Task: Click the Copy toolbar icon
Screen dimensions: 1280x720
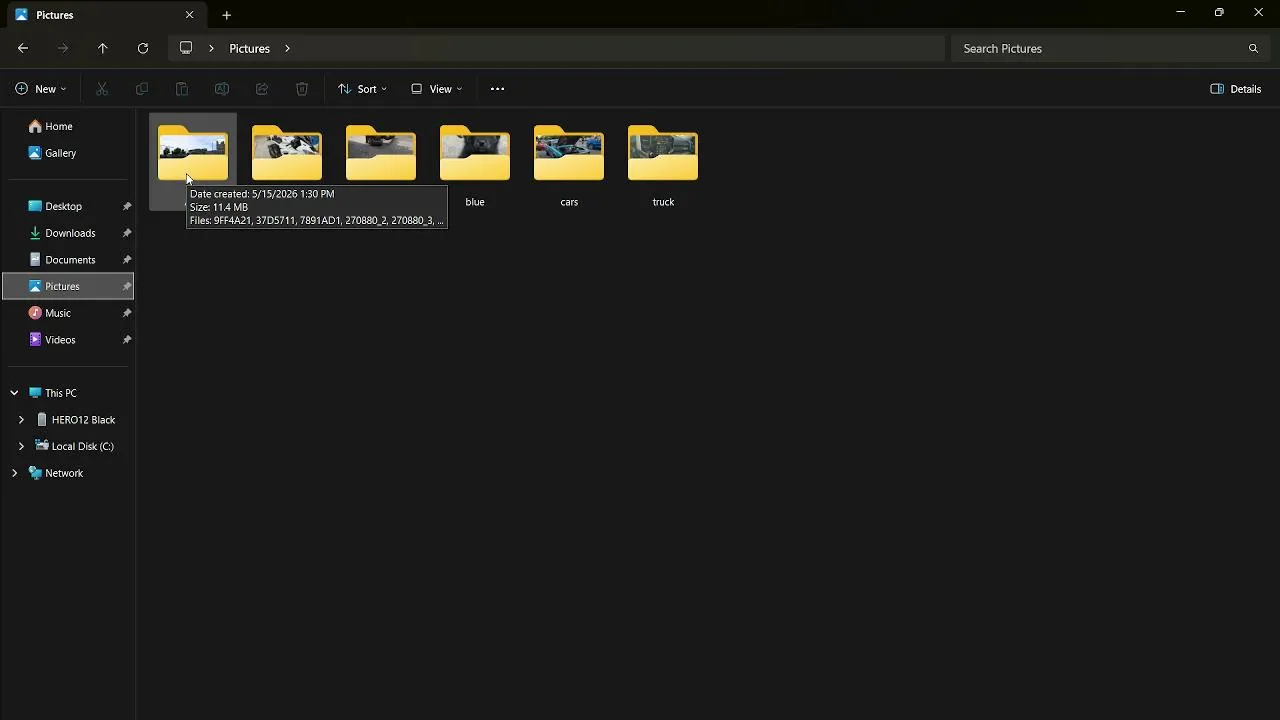Action: click(142, 89)
